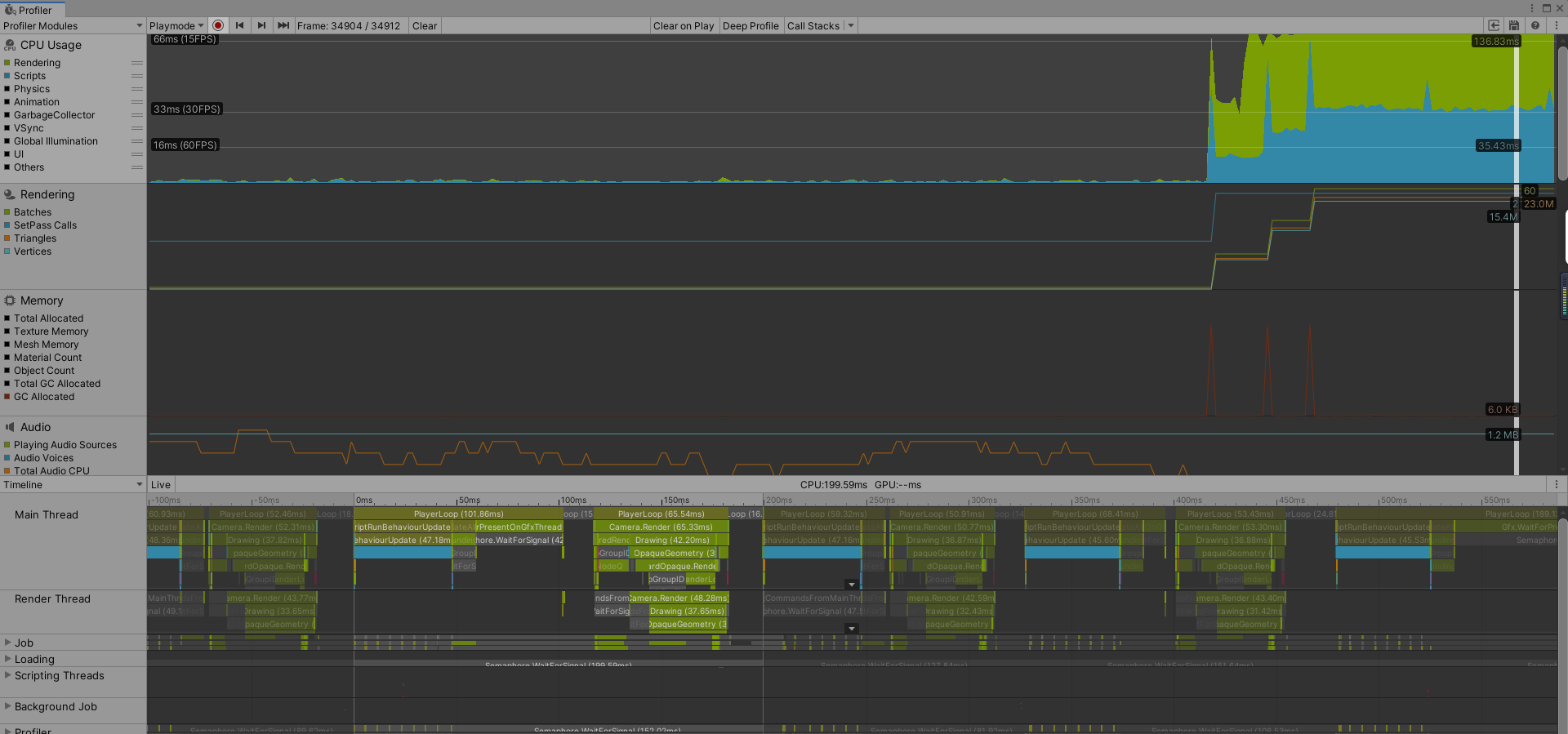The height and width of the screenshot is (734, 1568).
Task: Toggle the Total Allocated memory series
Action: pyautogui.click(x=7, y=318)
